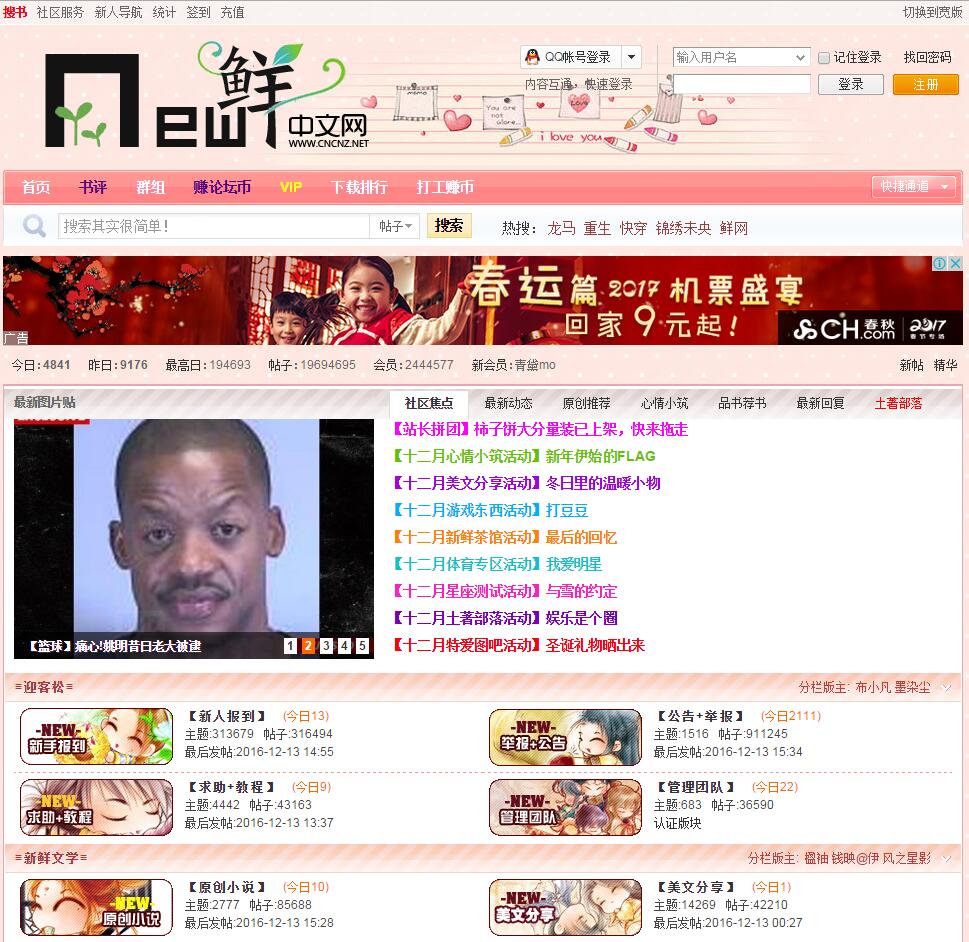Screen dimensions: 969x942
Task: Switch to the 品书荐书 tab
Action: click(x=742, y=404)
